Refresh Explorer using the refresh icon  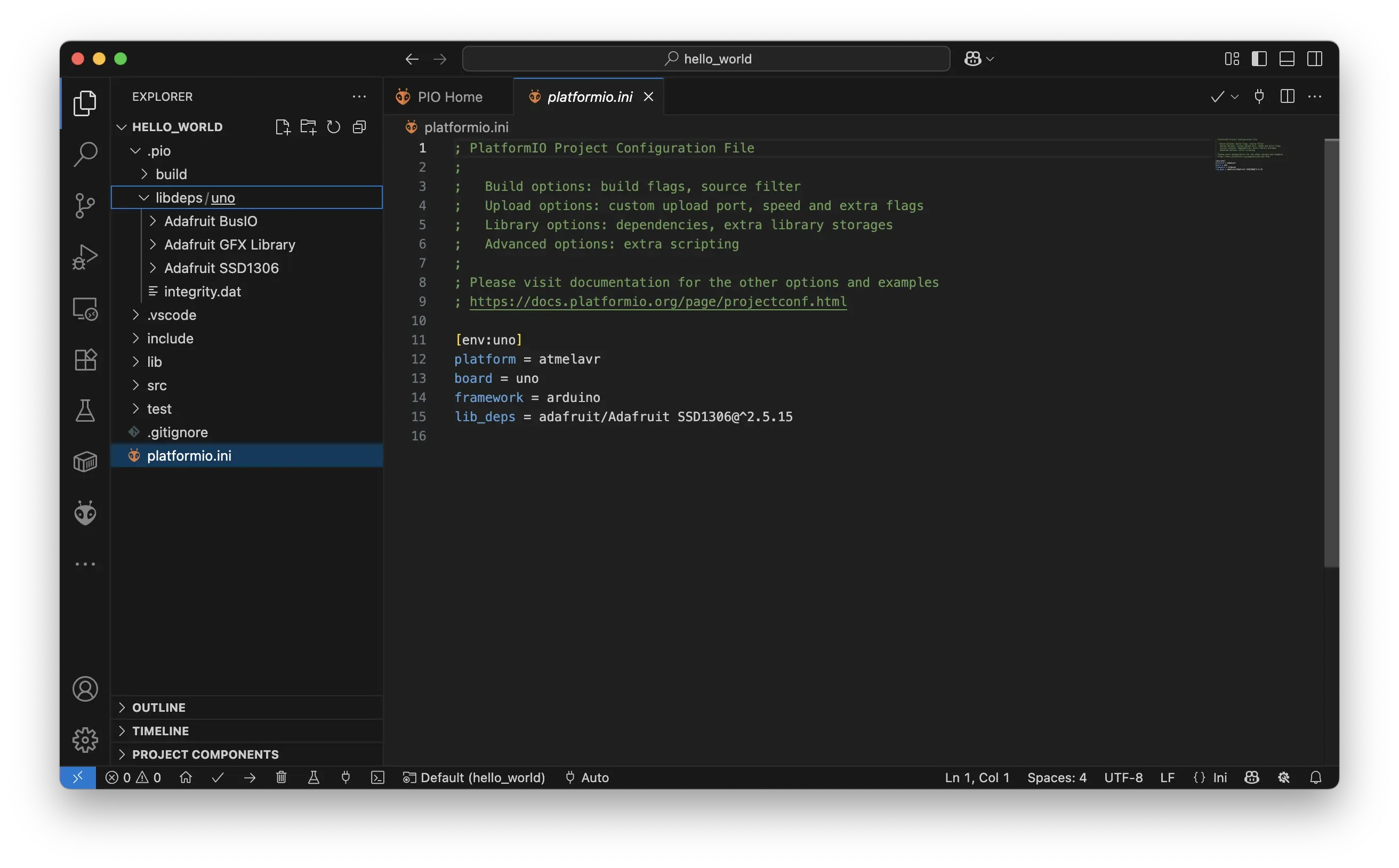334,126
